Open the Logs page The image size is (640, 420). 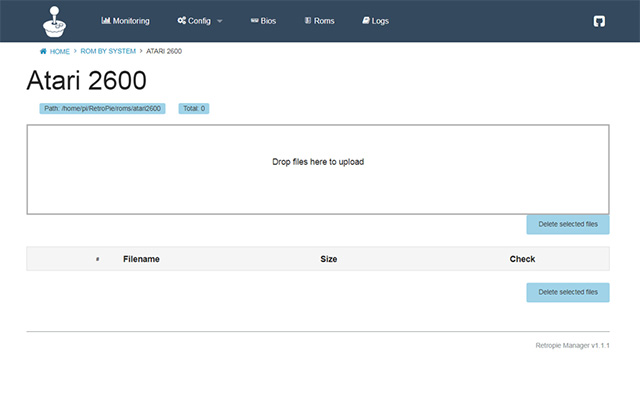(376, 21)
